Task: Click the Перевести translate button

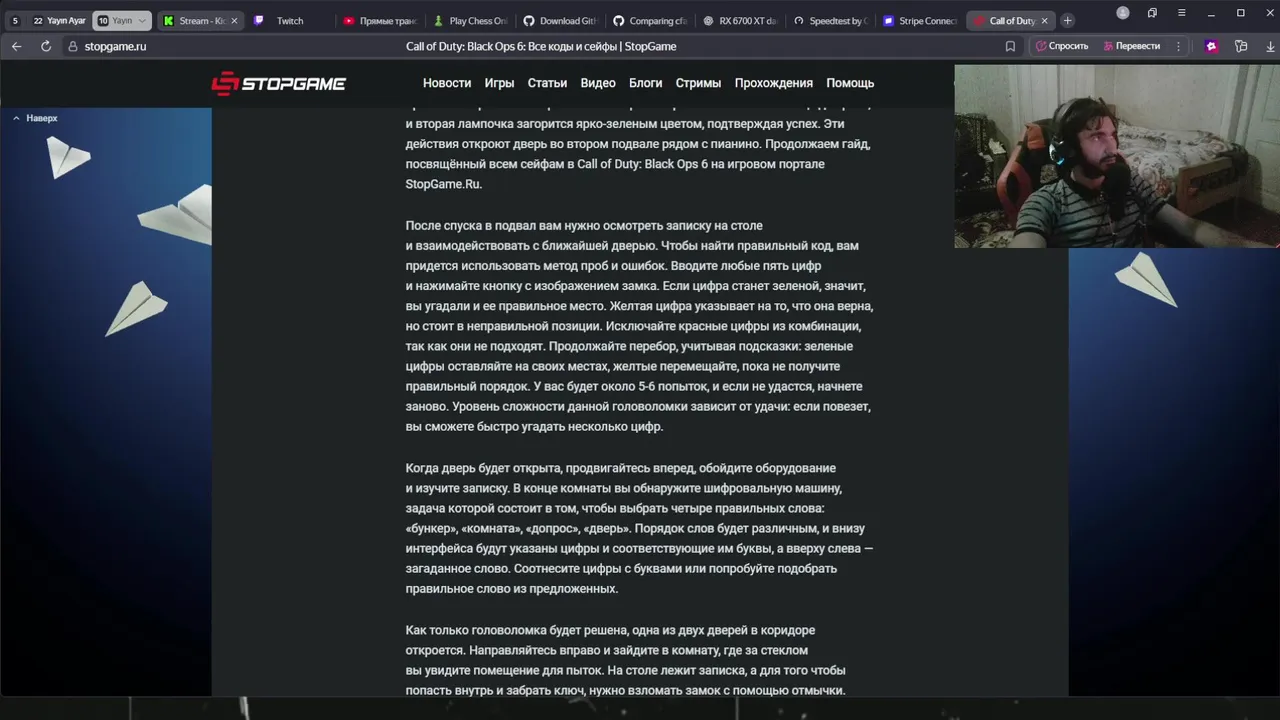Action: click(1131, 46)
